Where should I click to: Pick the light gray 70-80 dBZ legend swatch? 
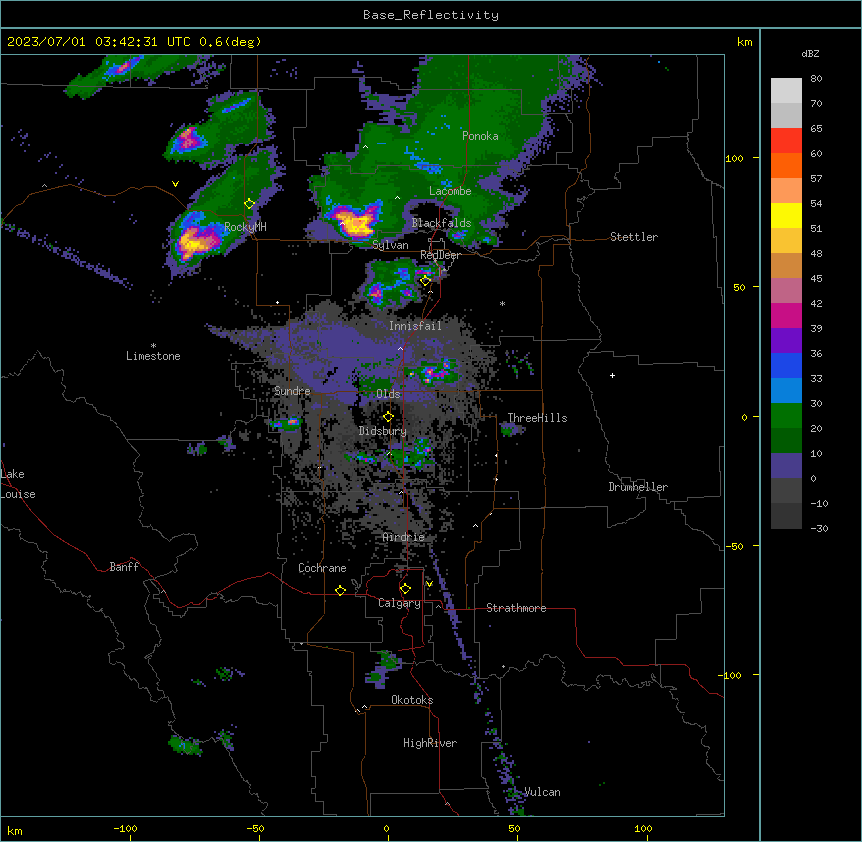point(786,91)
